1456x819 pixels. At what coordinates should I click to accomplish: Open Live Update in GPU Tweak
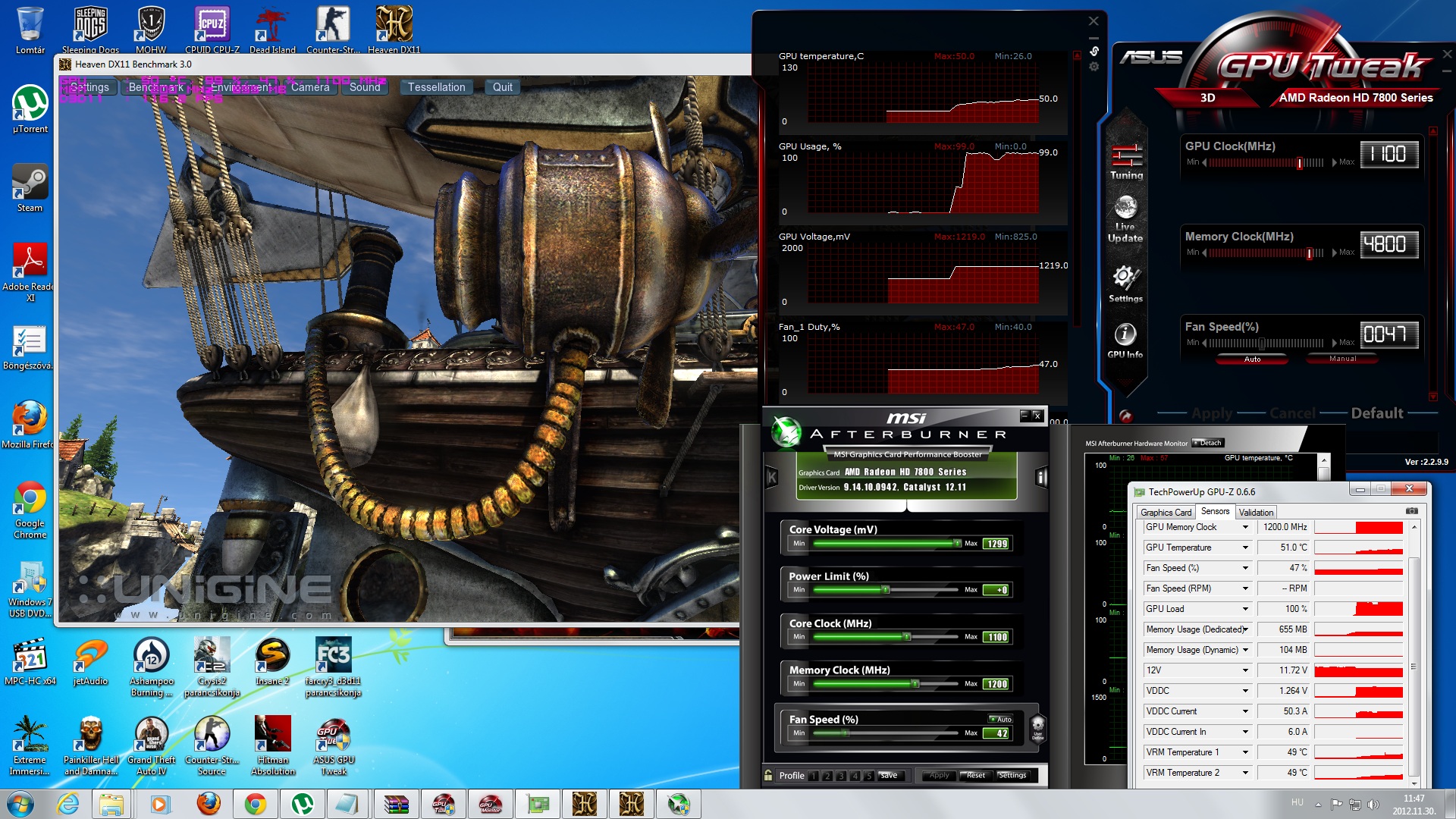1125,220
